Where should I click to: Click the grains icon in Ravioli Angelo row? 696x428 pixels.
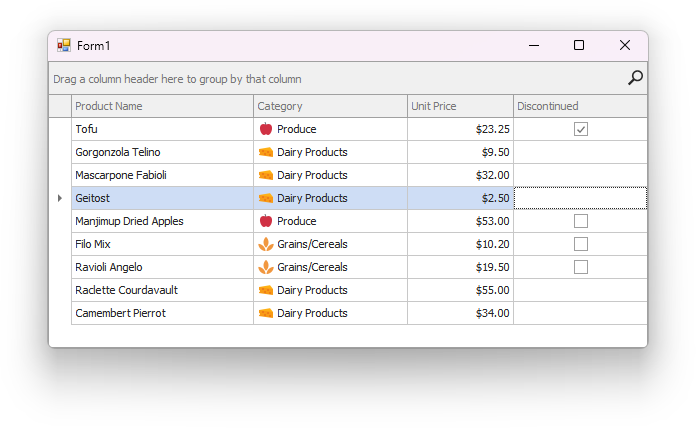tap(266, 267)
